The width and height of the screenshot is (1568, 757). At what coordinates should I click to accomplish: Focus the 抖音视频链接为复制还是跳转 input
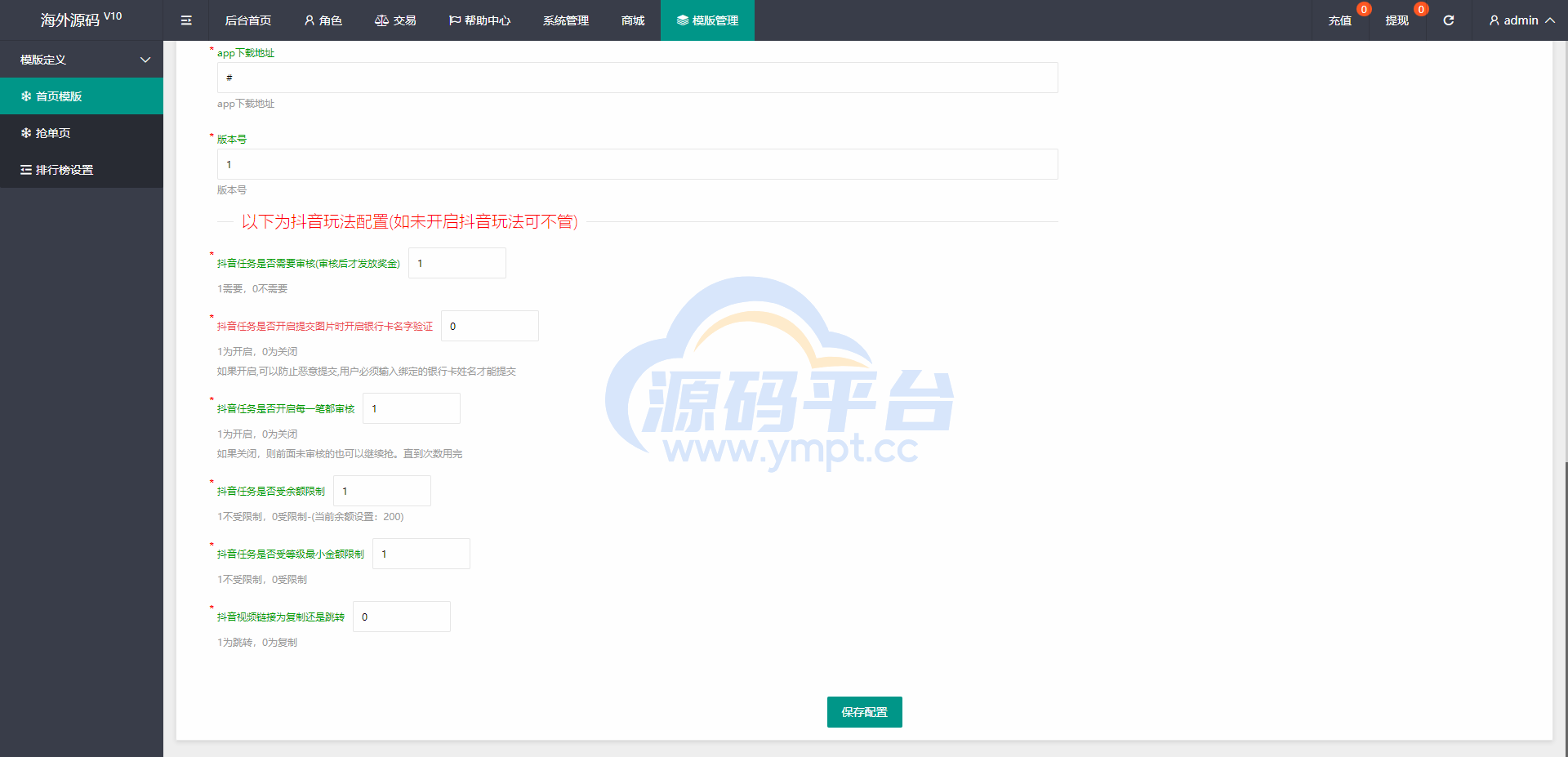pos(402,617)
